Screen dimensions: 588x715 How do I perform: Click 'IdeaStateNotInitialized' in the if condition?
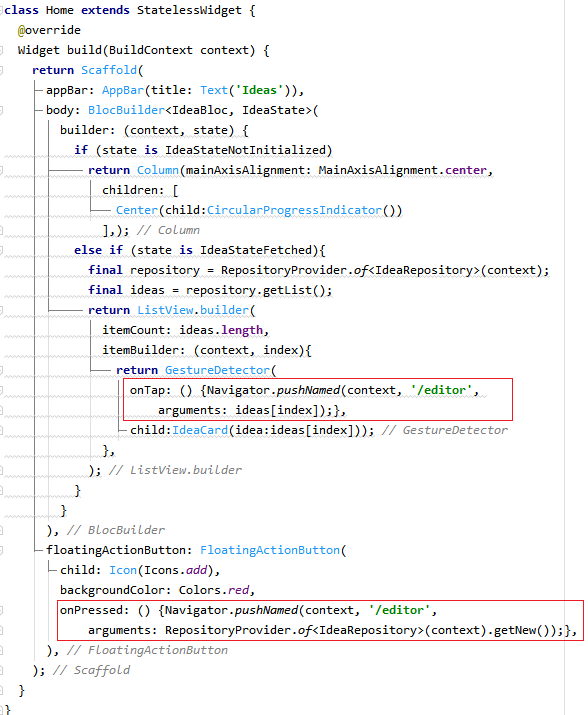245,150
